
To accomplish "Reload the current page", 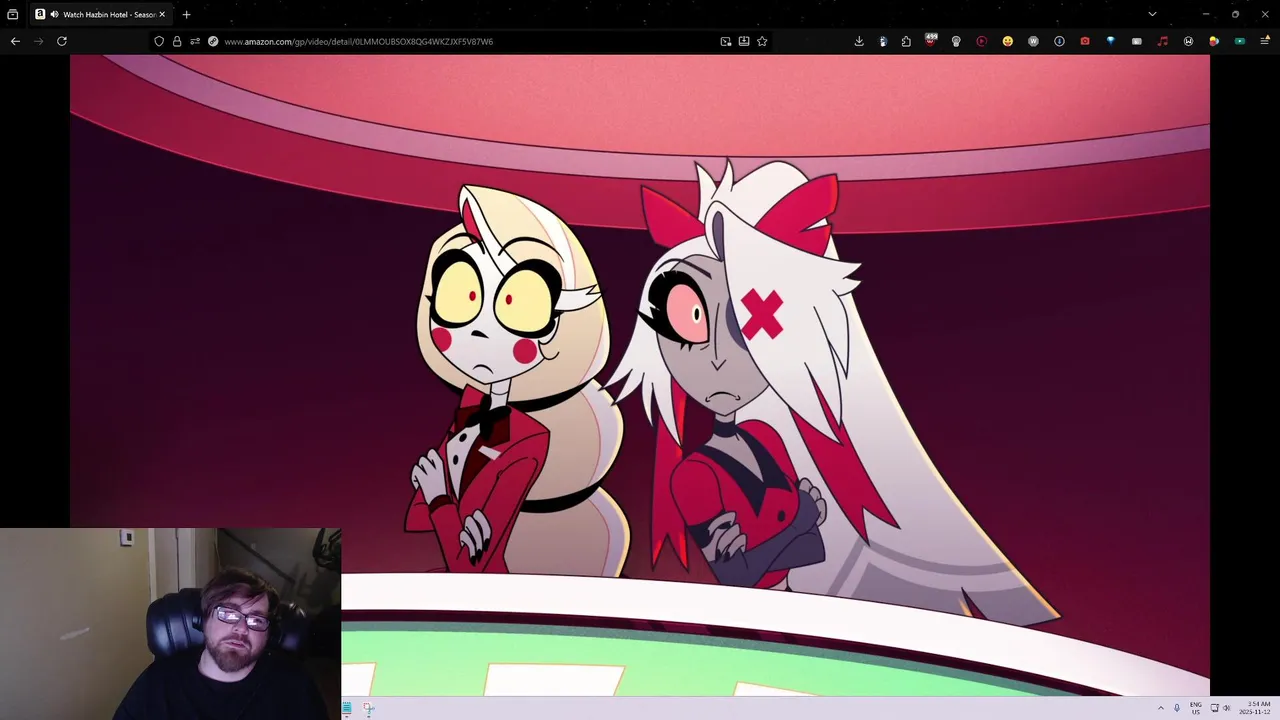I will [x=62, y=41].
